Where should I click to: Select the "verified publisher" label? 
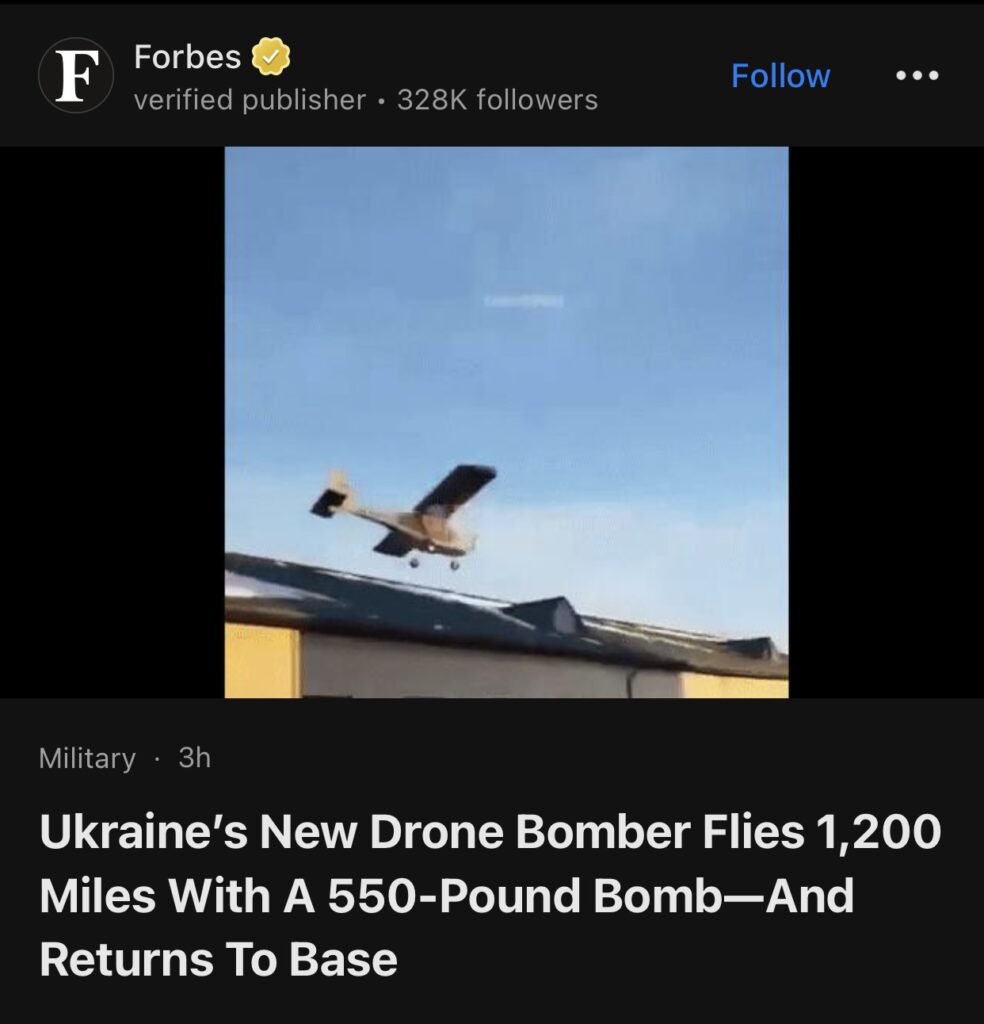(249, 100)
